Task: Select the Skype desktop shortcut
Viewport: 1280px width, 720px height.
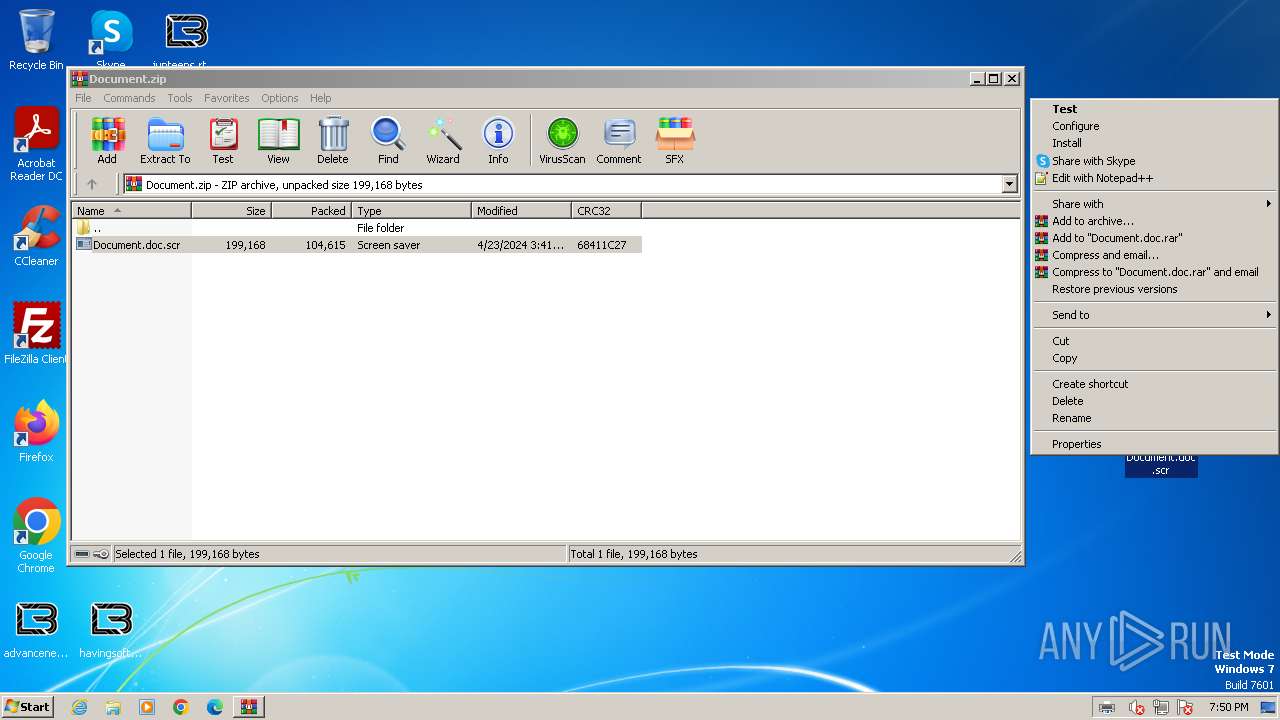Action: pyautogui.click(x=111, y=40)
